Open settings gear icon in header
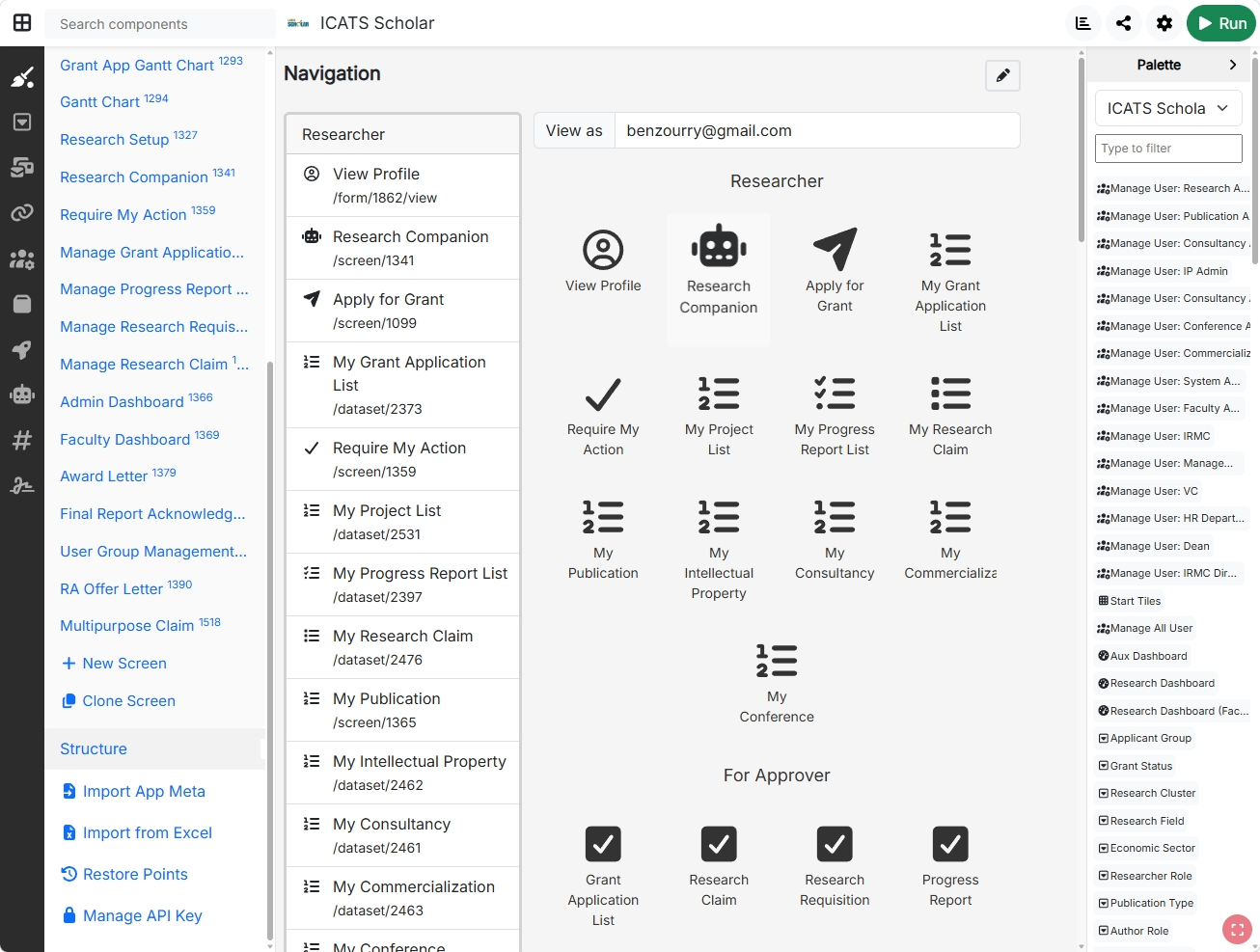1260x952 pixels. [1164, 23]
